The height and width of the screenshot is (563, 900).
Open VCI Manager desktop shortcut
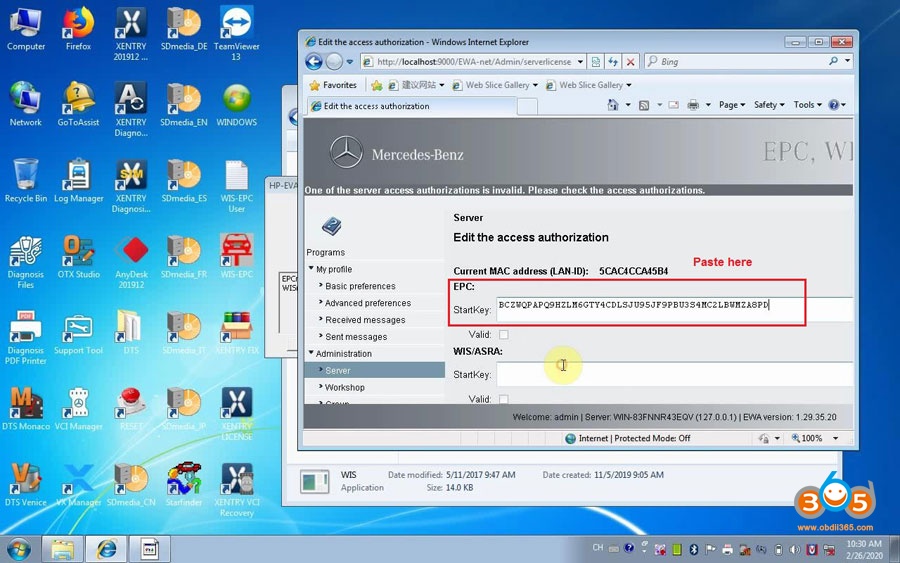coord(78,409)
